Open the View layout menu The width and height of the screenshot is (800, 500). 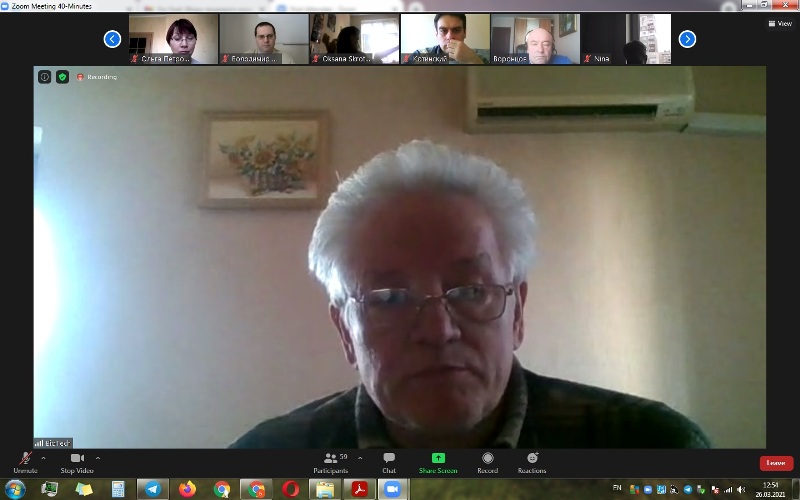tap(781, 23)
